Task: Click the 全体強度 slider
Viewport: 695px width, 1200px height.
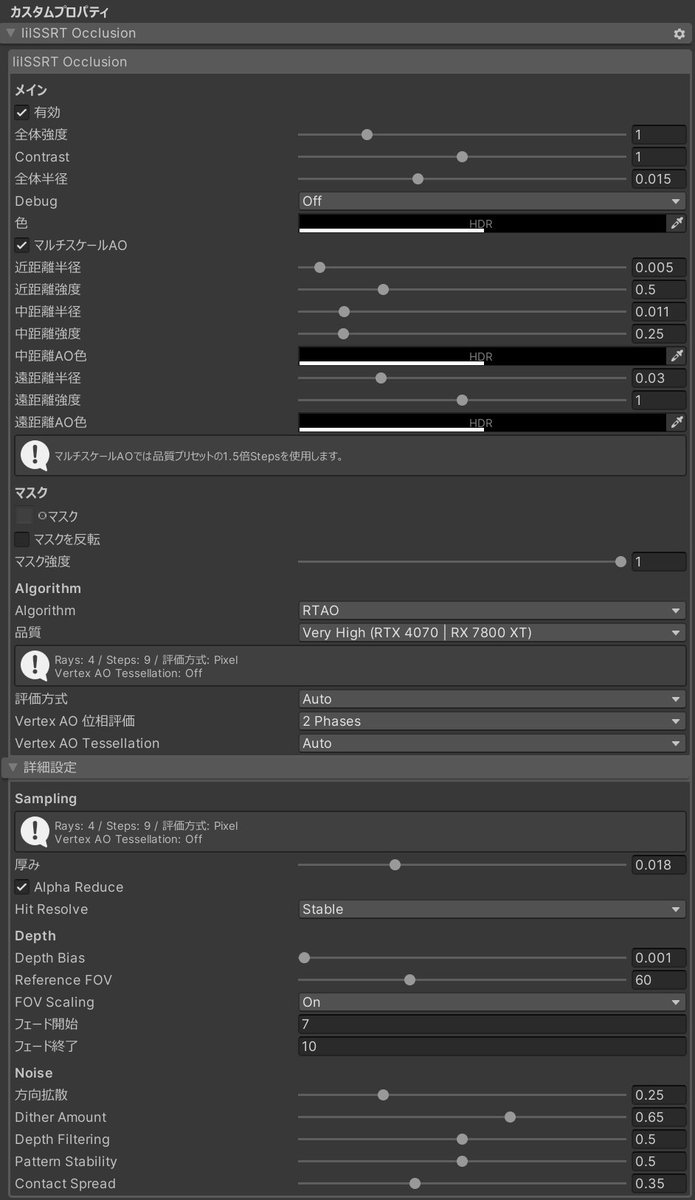Action: pyautogui.click(x=462, y=134)
